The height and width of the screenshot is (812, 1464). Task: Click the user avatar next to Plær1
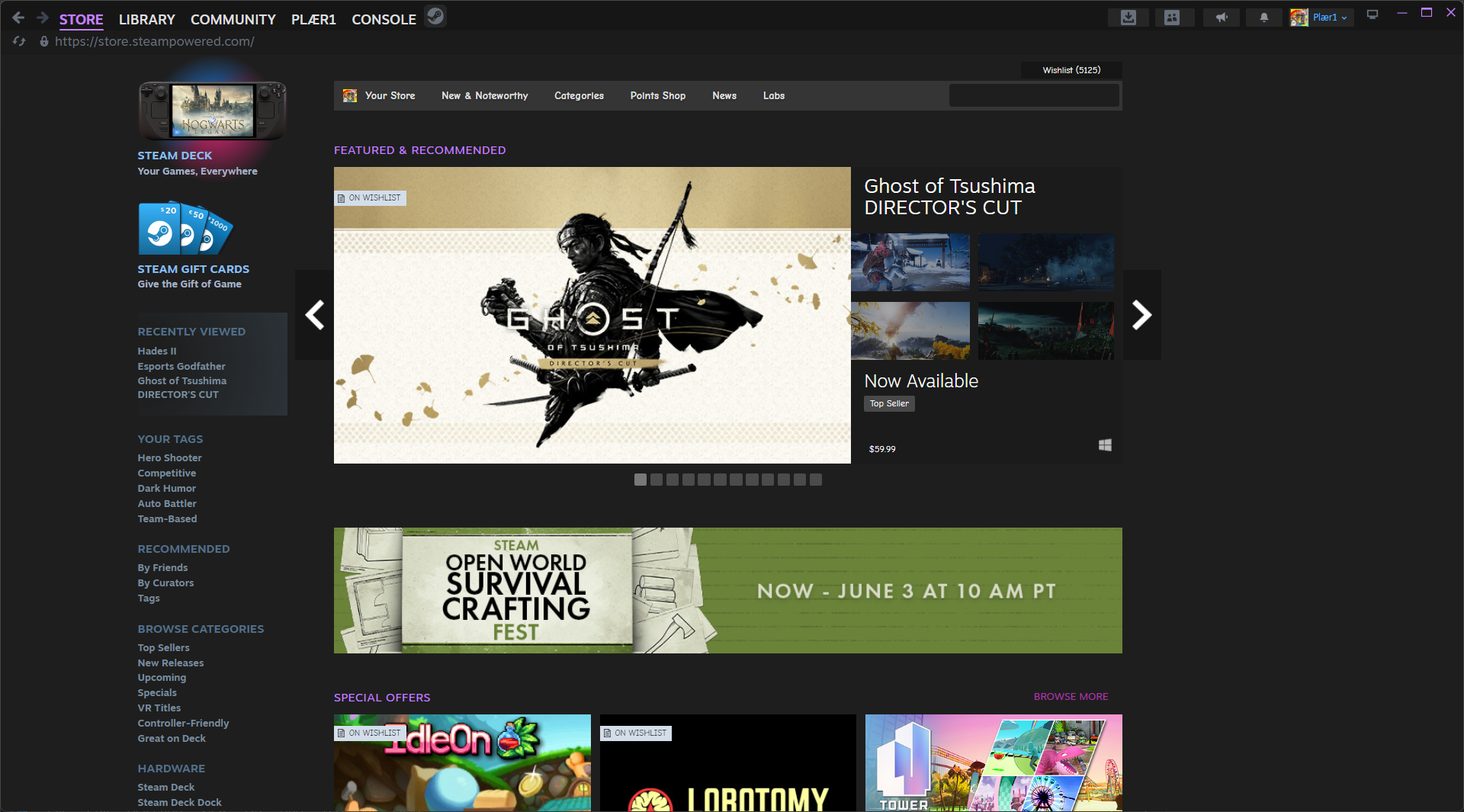[x=1299, y=18]
